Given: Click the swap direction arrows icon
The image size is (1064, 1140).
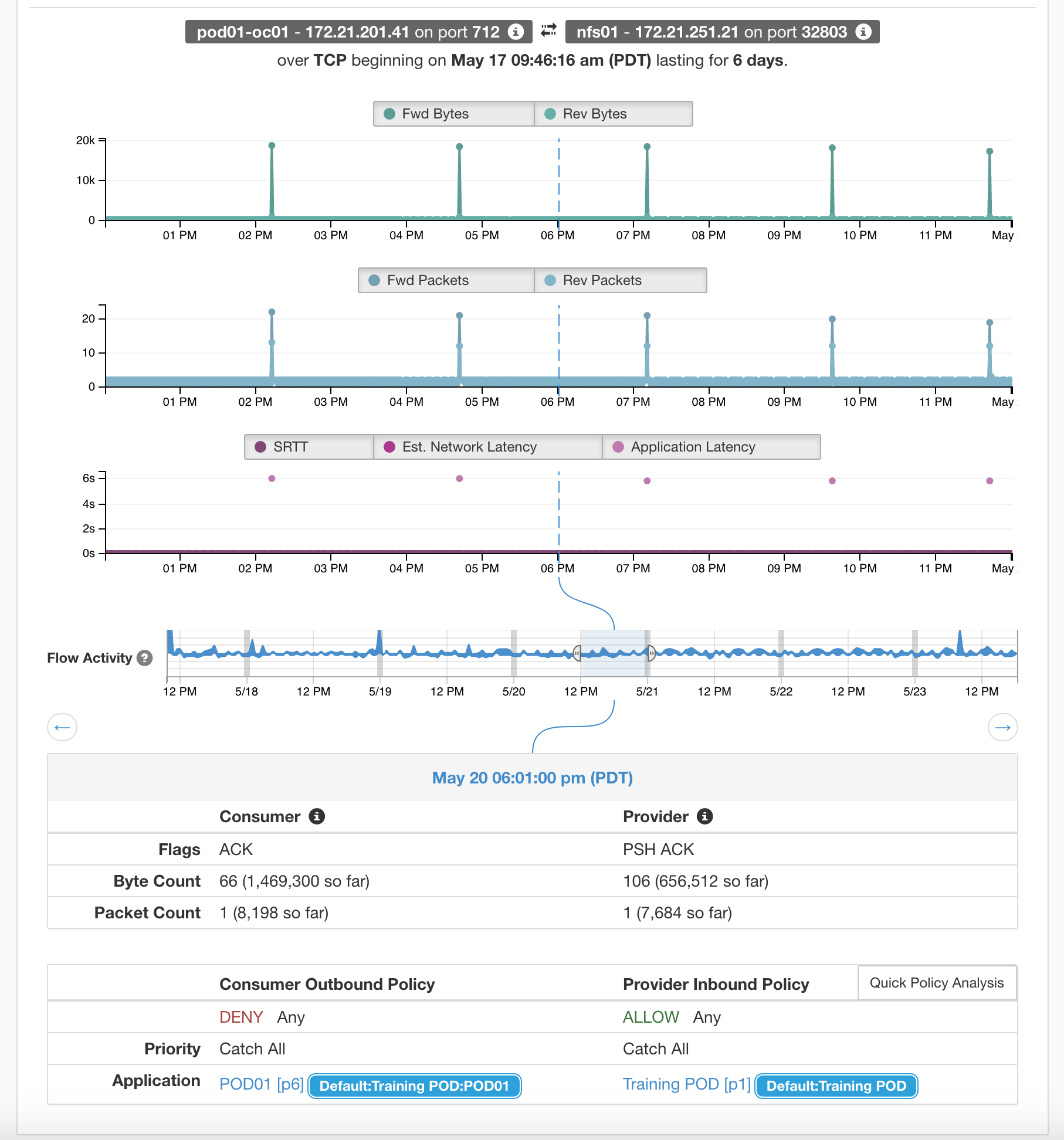Looking at the screenshot, I should coord(548,30).
